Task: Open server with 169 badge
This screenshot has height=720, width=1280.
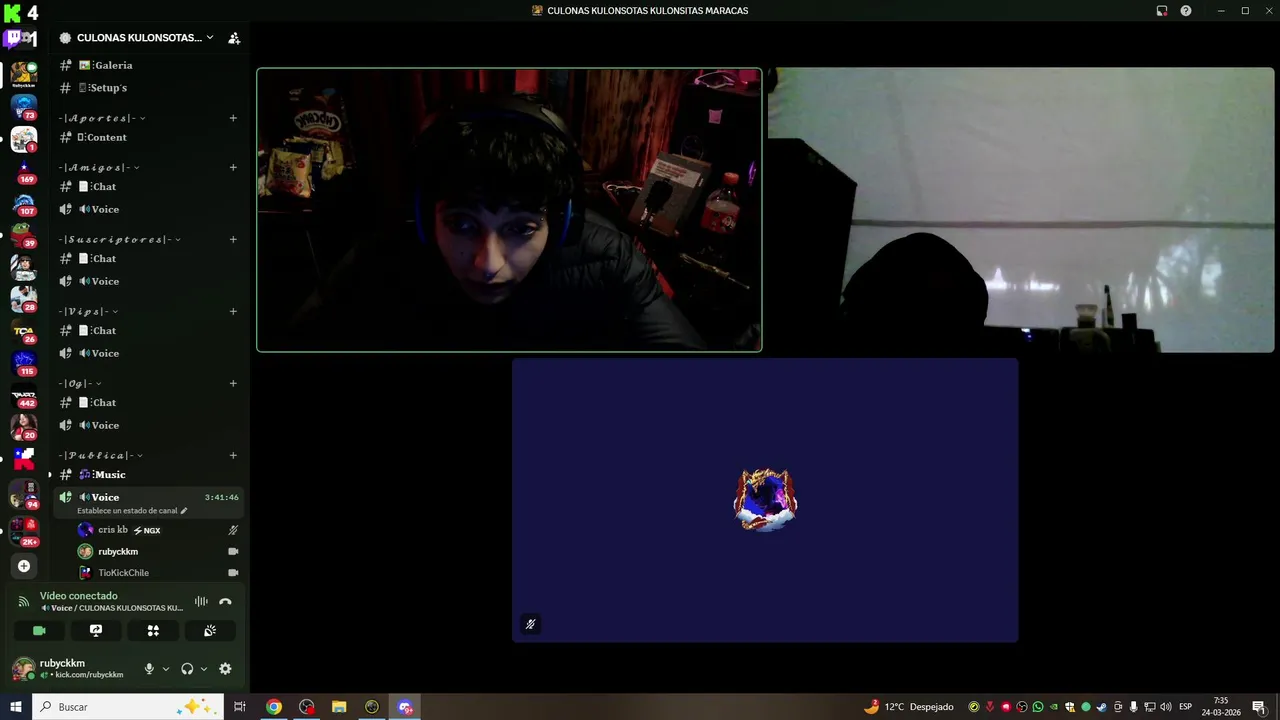Action: pyautogui.click(x=24, y=171)
